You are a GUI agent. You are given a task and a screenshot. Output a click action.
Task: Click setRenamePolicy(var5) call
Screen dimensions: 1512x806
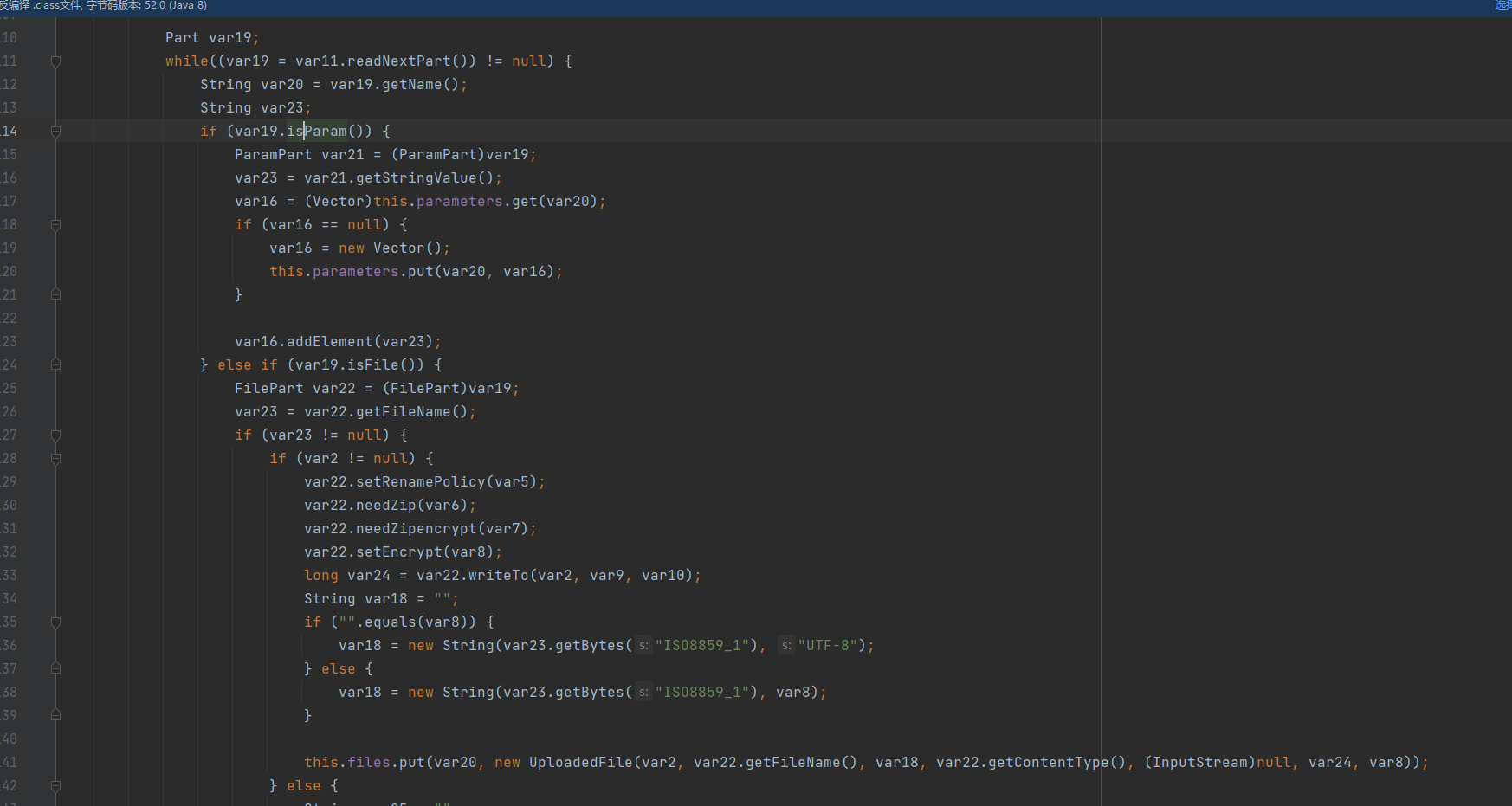click(446, 482)
